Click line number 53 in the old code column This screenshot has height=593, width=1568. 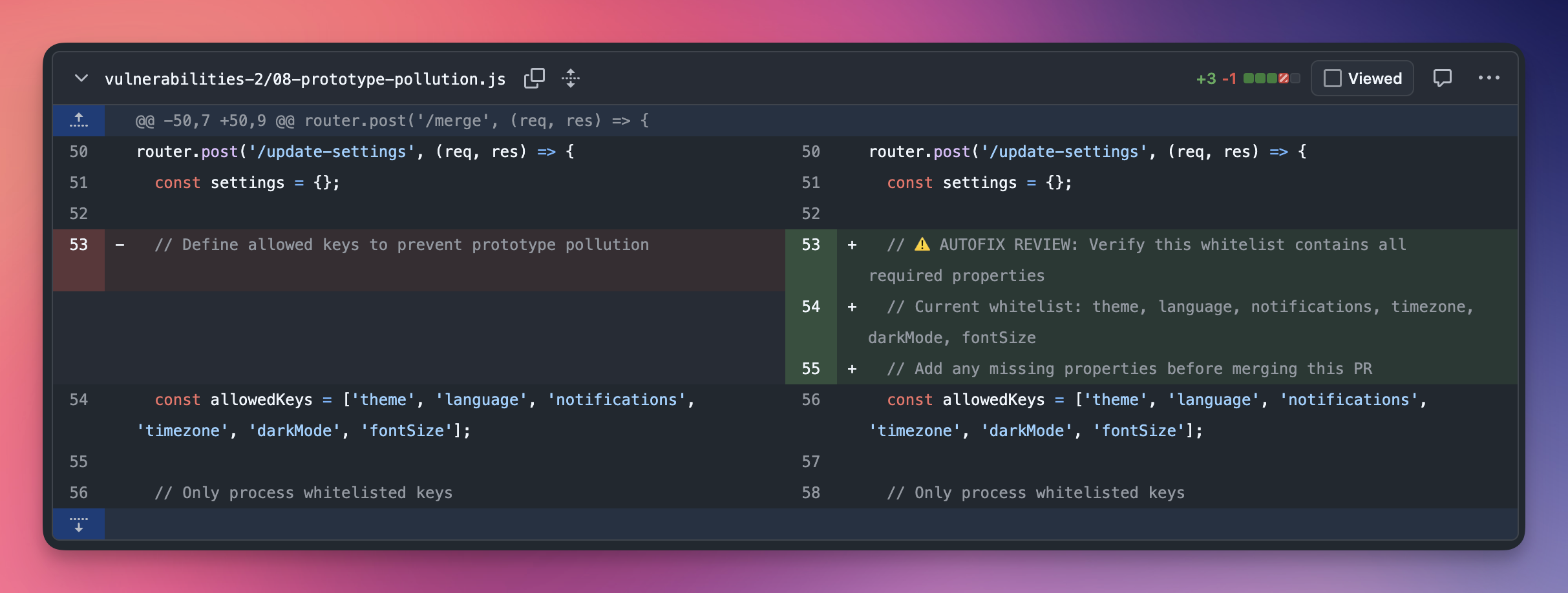pyautogui.click(x=79, y=244)
